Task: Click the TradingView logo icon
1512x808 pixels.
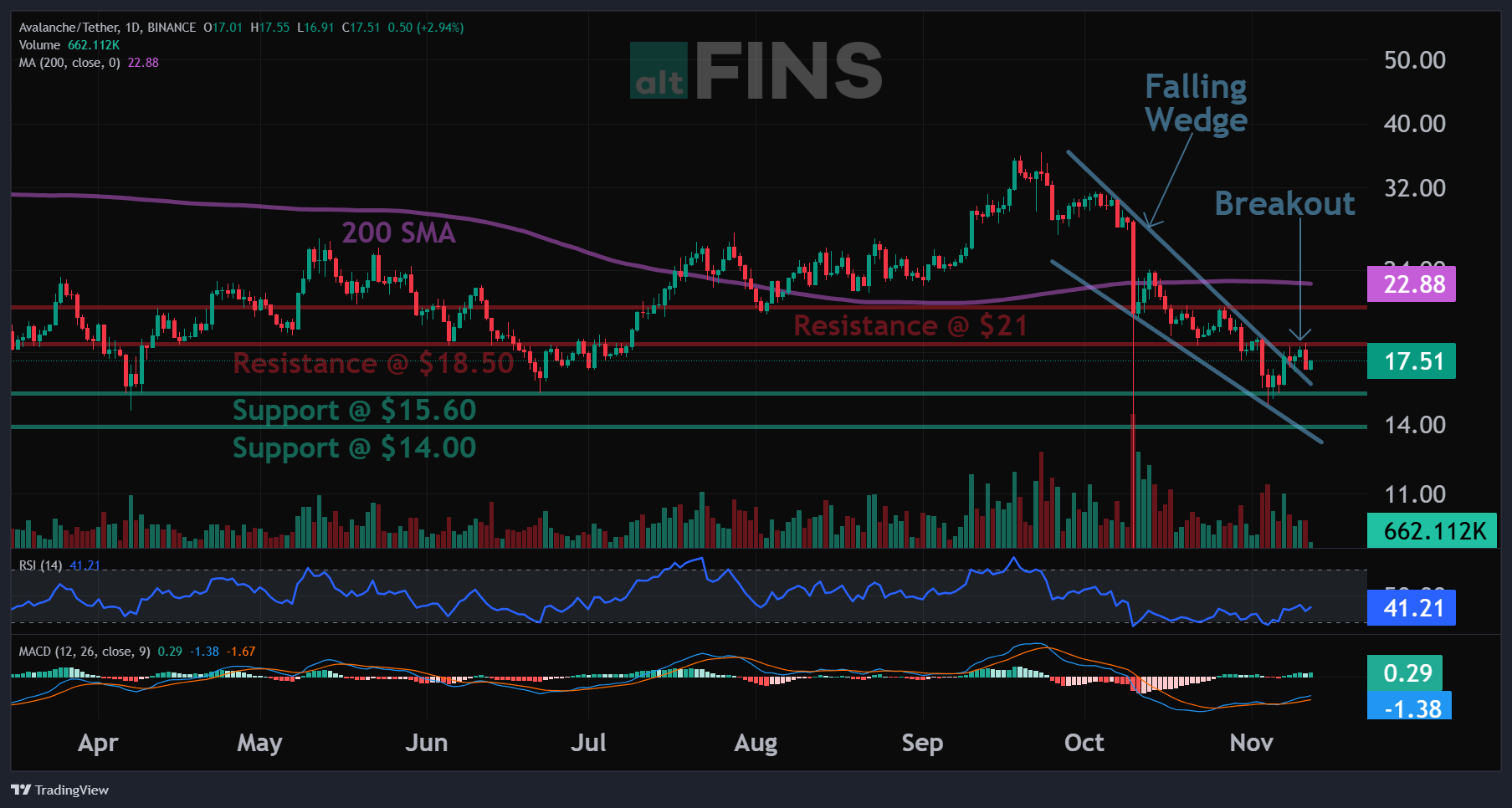Action: [21, 790]
